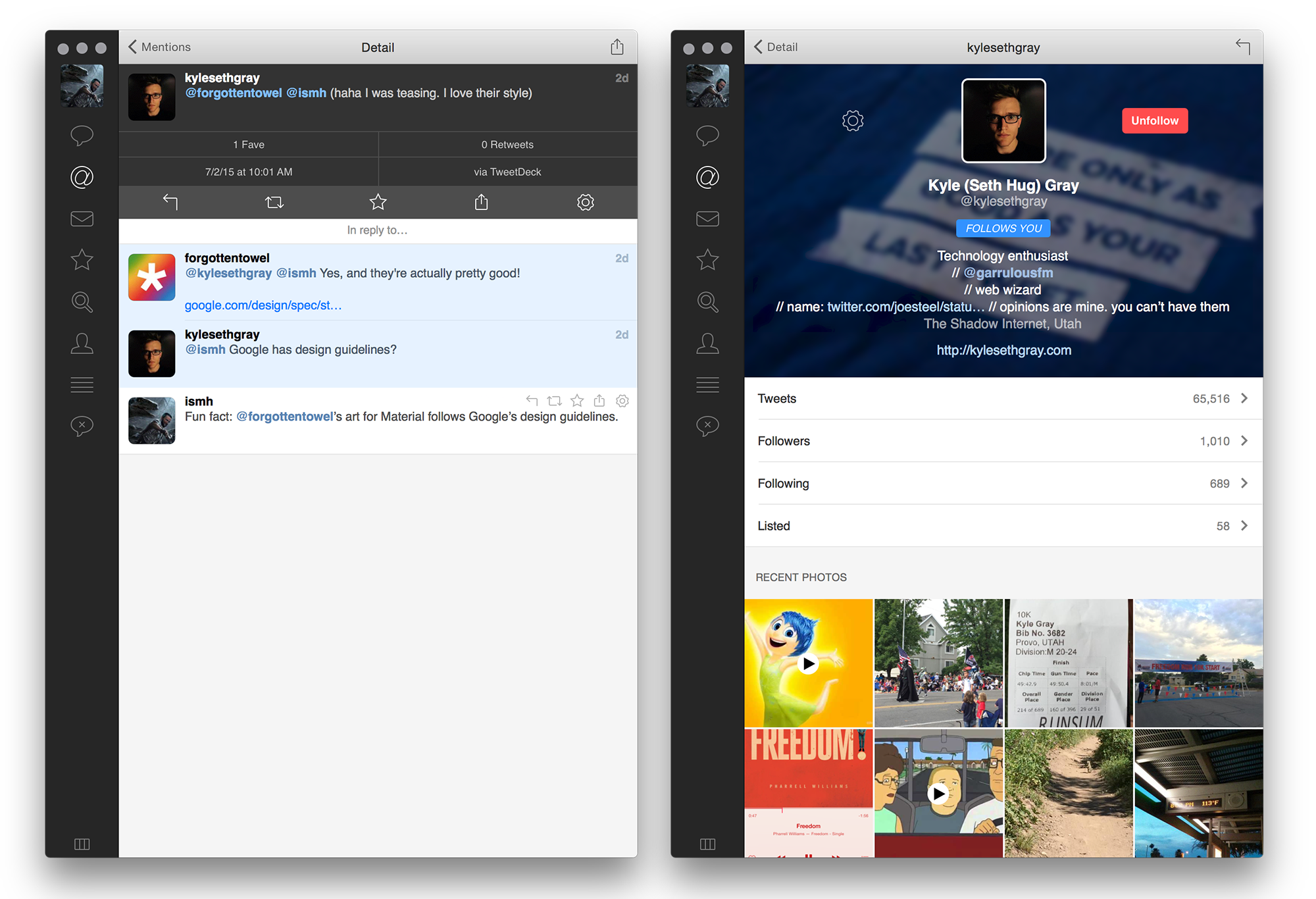Click the account avatar atop right window sidebar
This screenshot has height=899, width=1316.
(707, 86)
